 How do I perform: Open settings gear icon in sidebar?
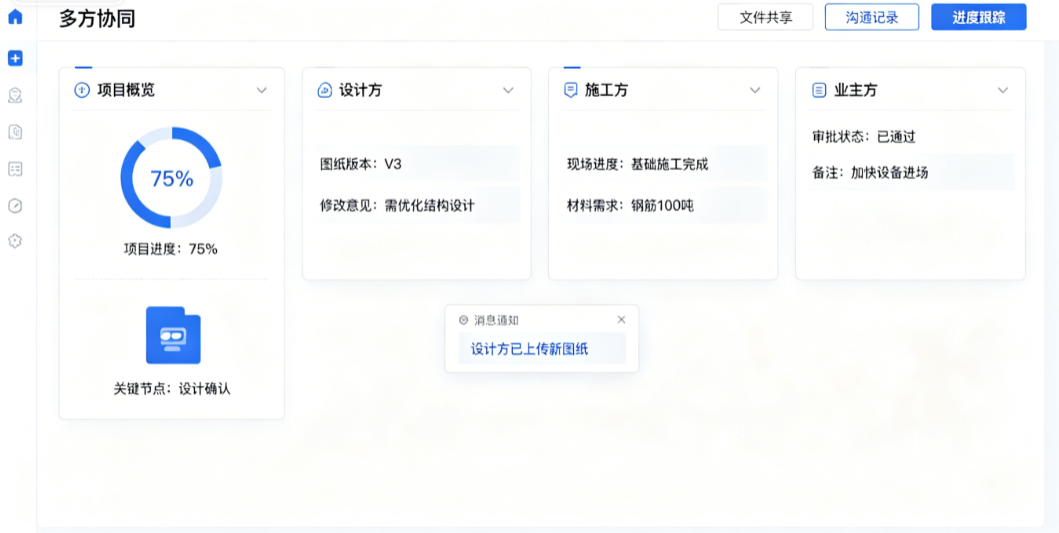(15, 240)
